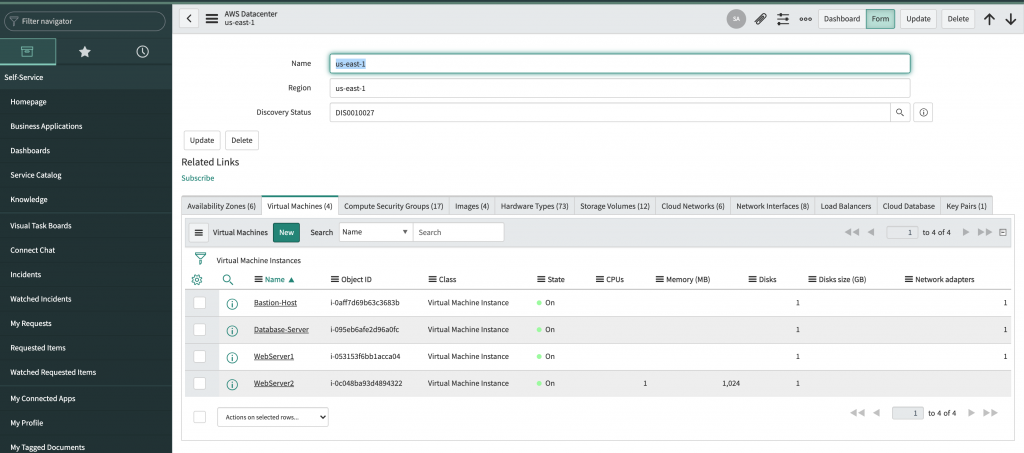Switch to Dashboard view toggle
The height and width of the screenshot is (453, 1024).
point(842,19)
